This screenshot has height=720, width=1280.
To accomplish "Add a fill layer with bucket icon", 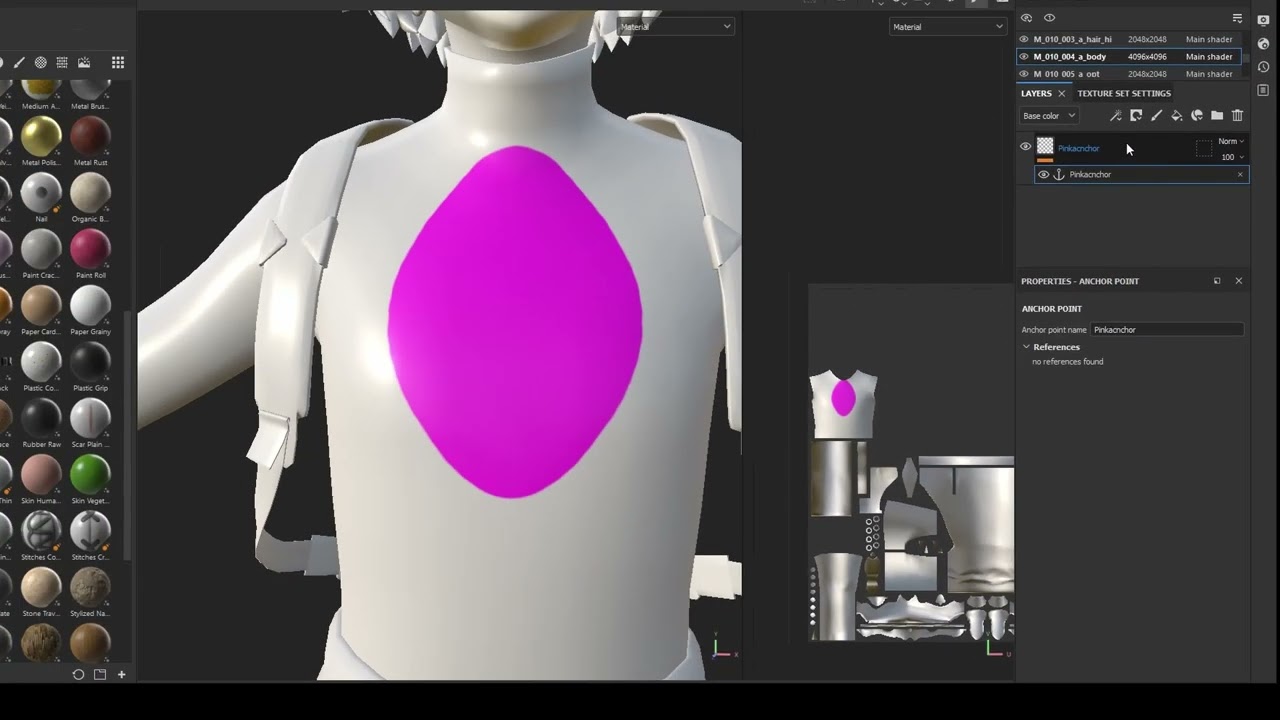I will tap(1177, 116).
